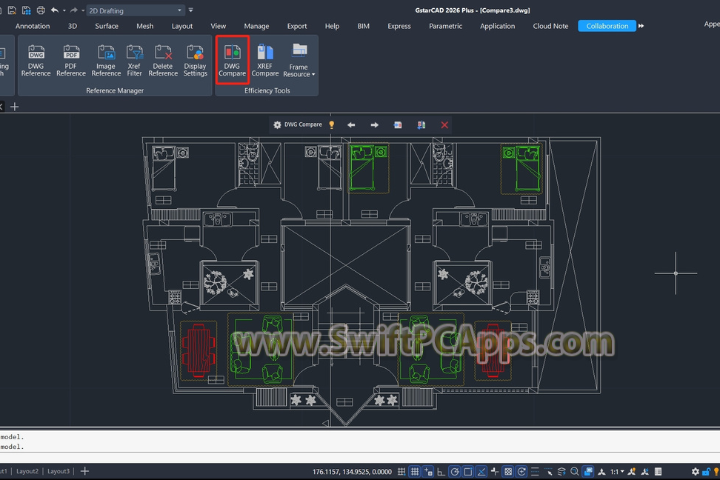Click the blue lock icon in status bar

(706, 472)
